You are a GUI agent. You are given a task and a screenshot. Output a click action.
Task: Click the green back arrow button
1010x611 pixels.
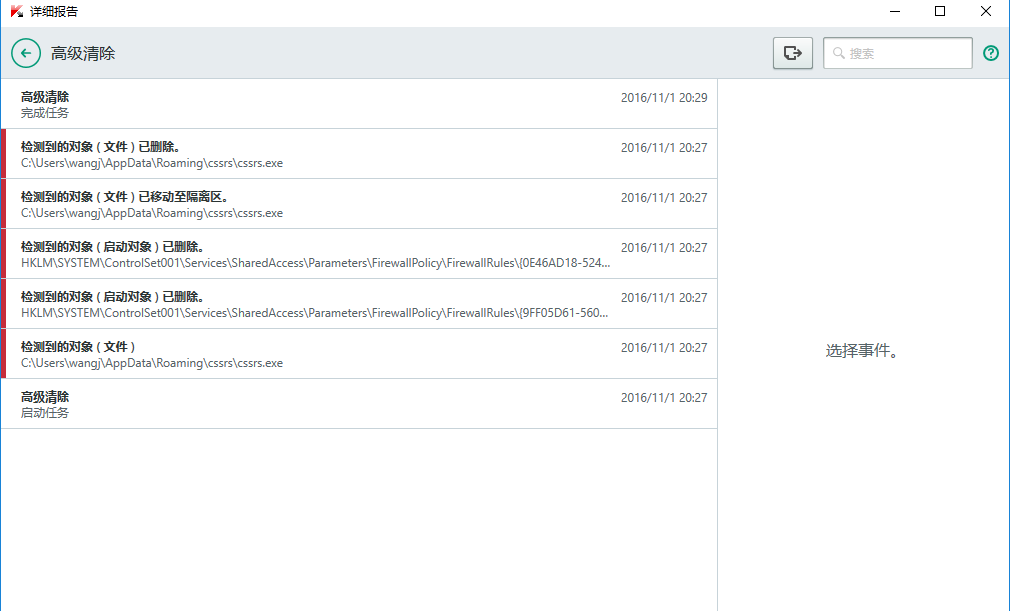[26, 53]
